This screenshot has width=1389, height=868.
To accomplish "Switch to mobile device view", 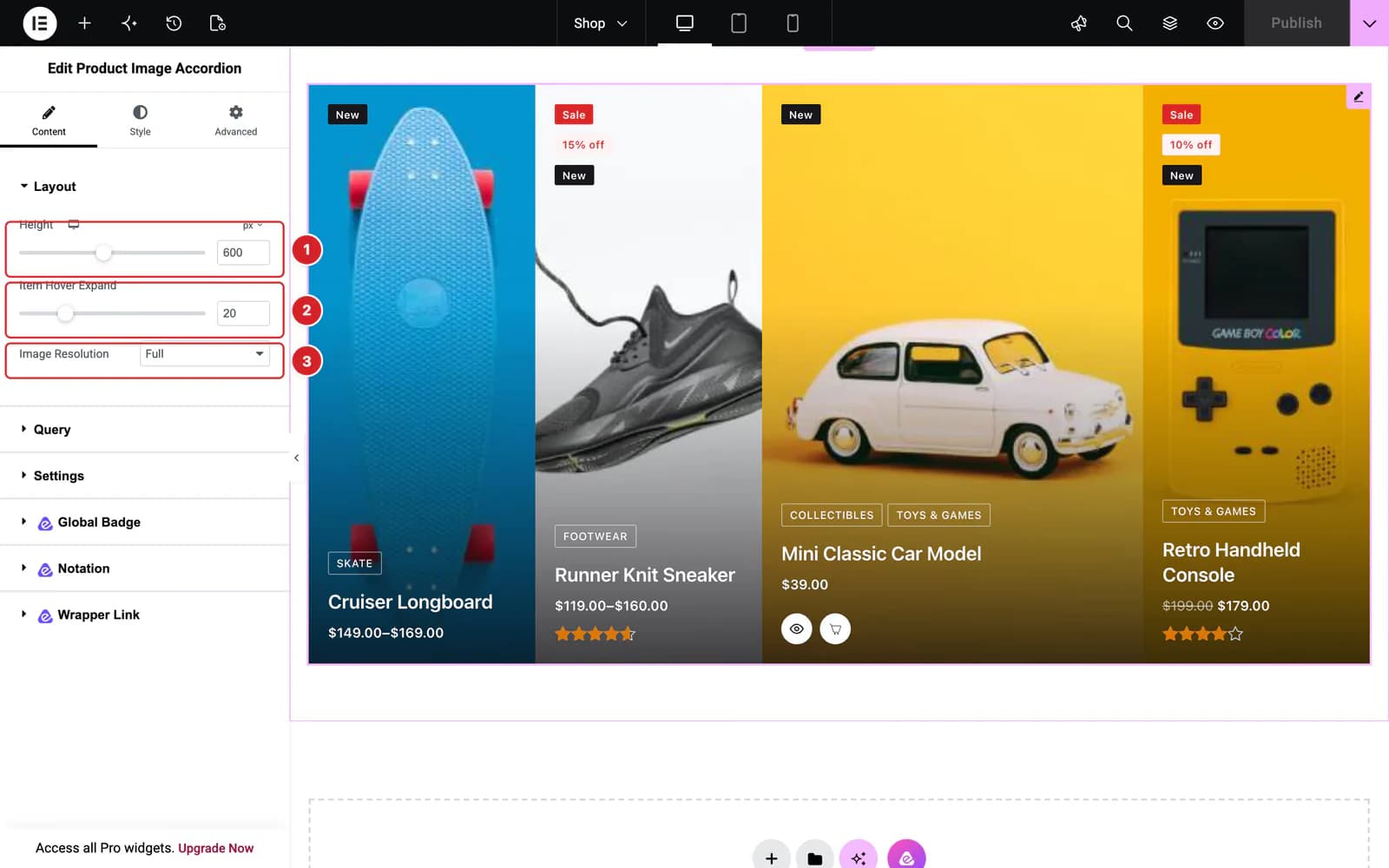I will point(793,23).
